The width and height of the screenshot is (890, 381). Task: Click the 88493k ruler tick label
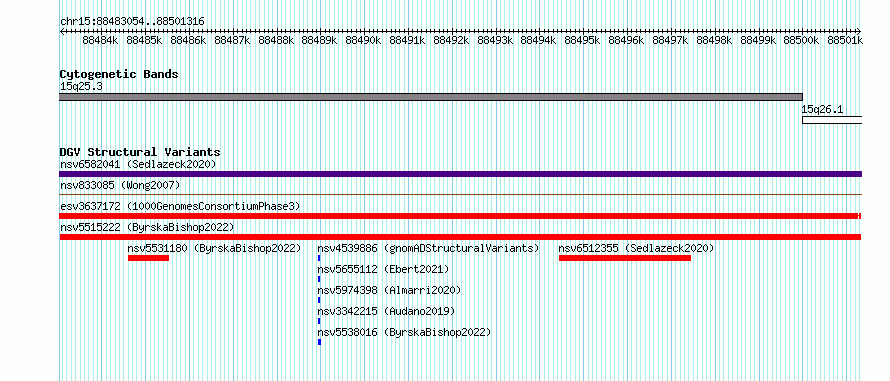495,40
